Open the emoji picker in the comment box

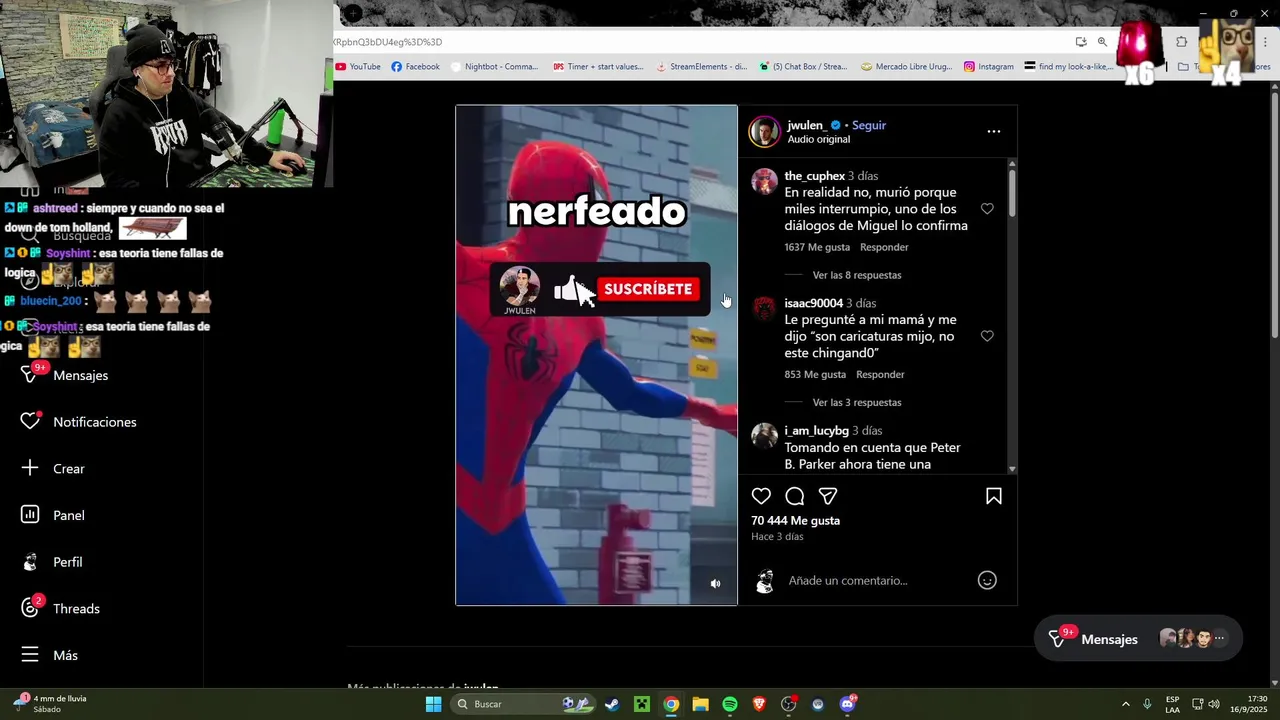[987, 580]
